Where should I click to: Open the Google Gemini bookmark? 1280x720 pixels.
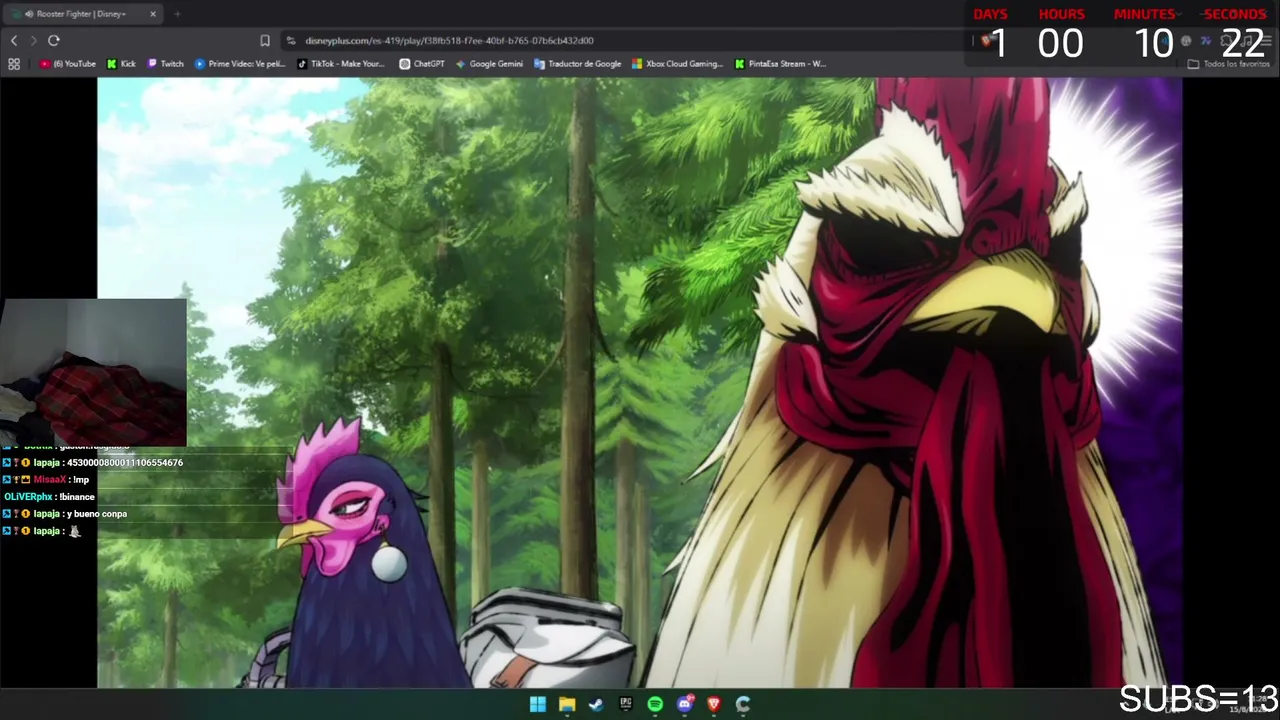coord(490,64)
